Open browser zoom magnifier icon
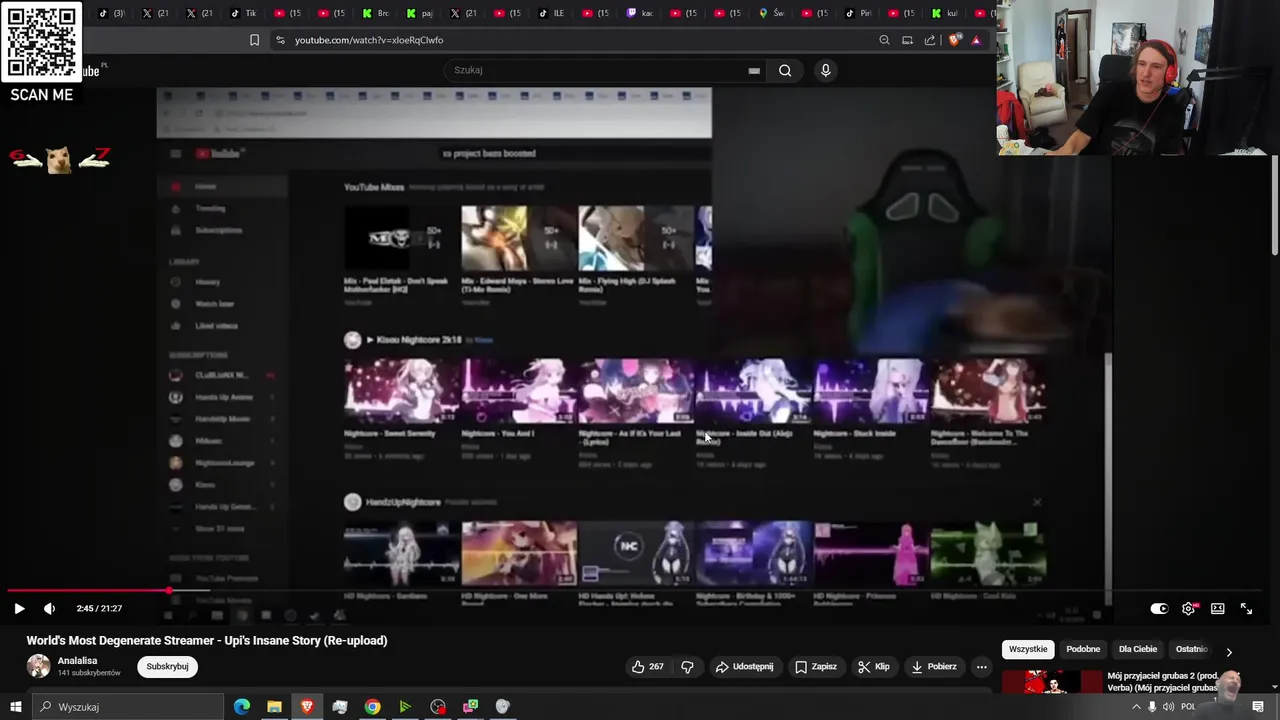 (x=884, y=40)
